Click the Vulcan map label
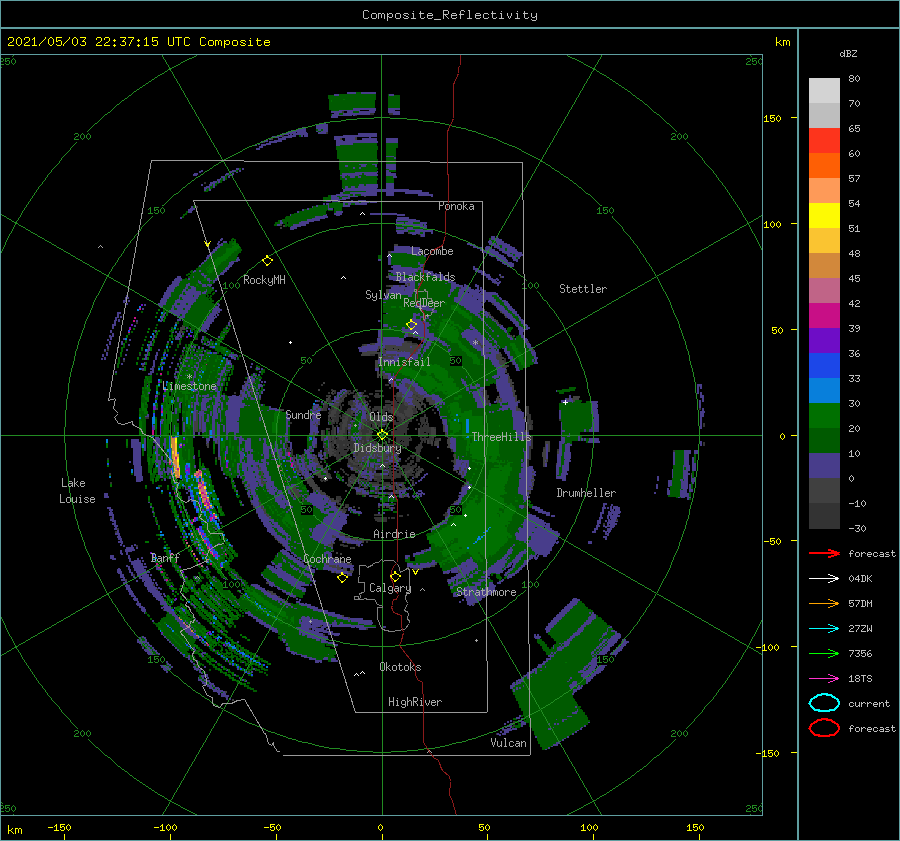This screenshot has height=841, width=900. (508, 743)
